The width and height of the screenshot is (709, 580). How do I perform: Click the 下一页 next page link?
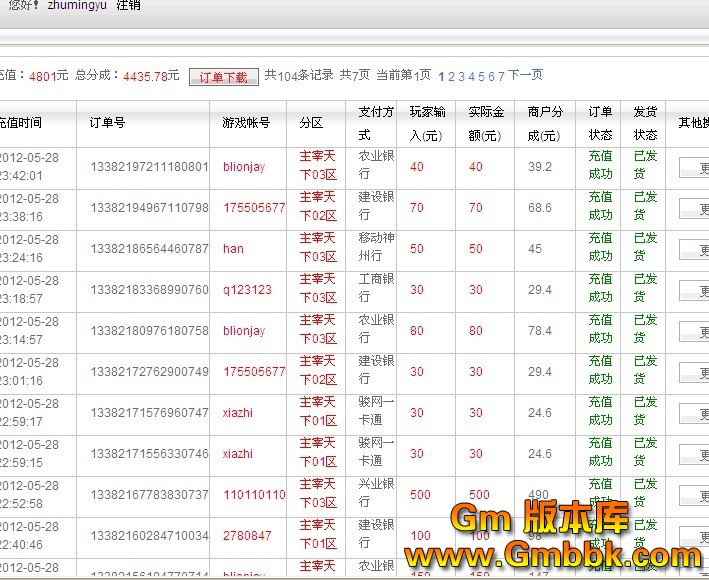pyautogui.click(x=525, y=75)
